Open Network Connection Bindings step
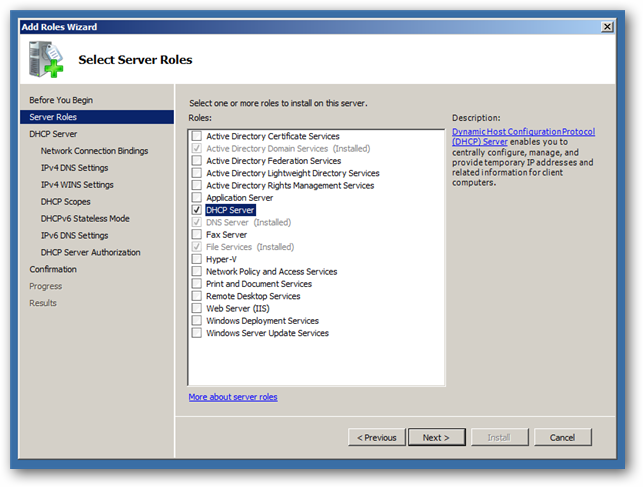 click(94, 151)
